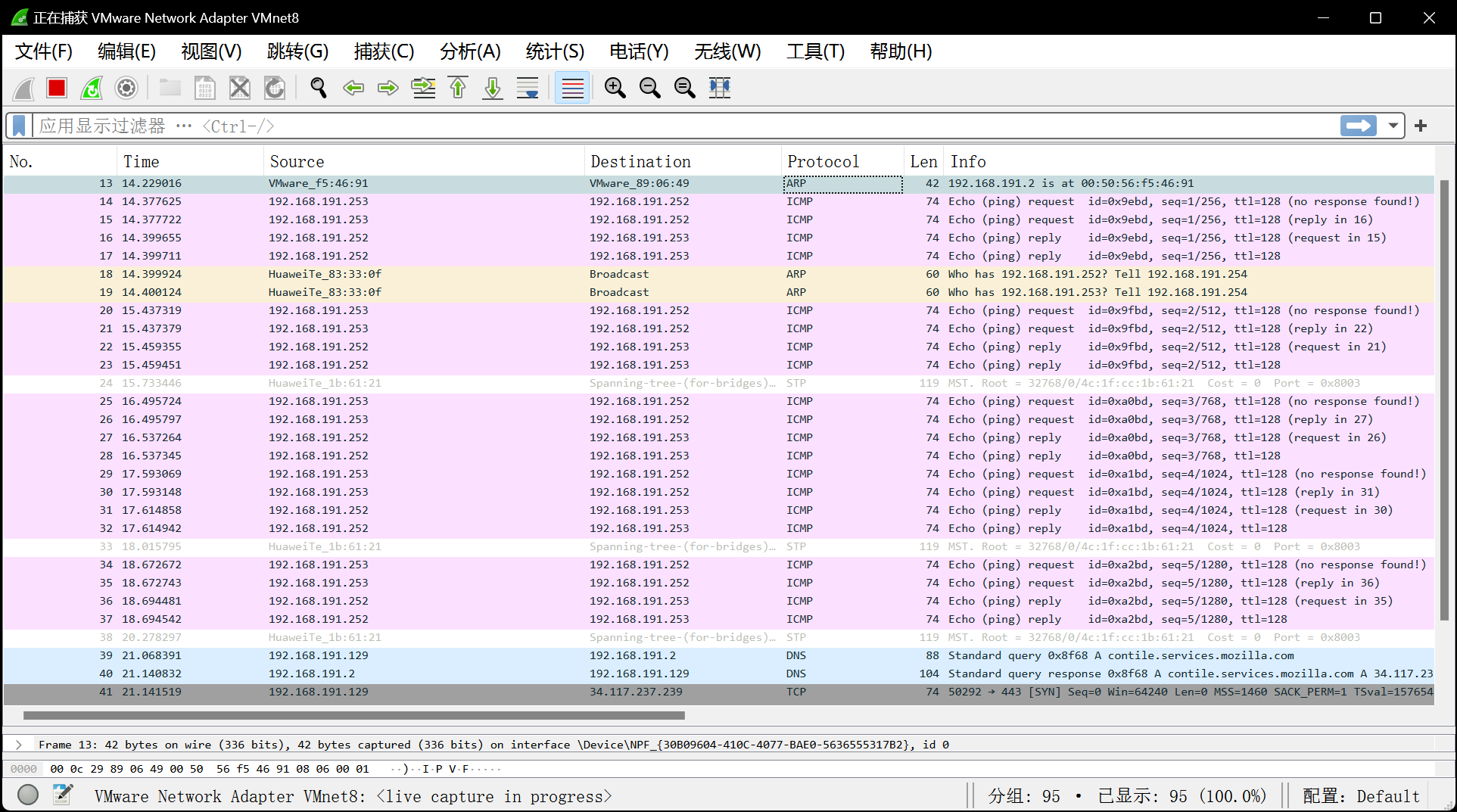Screen dimensions: 1457x812
Task: Click the start capture shark fin icon
Action: pos(24,89)
